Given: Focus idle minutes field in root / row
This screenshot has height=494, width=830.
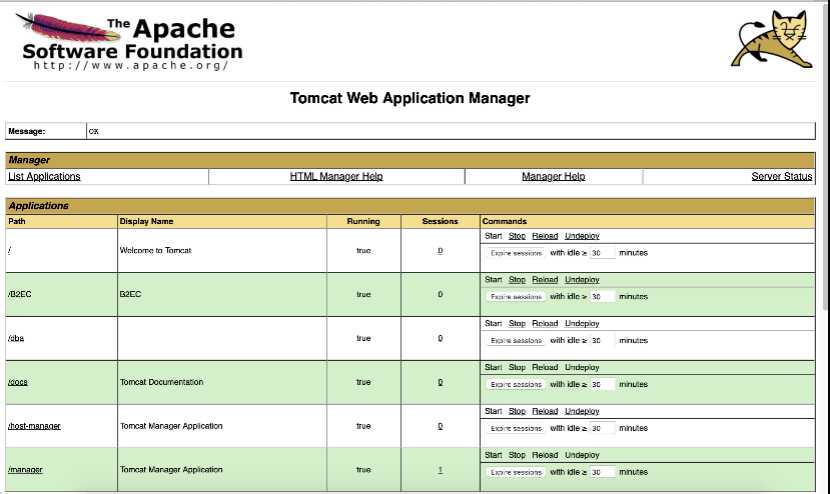Looking at the screenshot, I should pos(603,253).
